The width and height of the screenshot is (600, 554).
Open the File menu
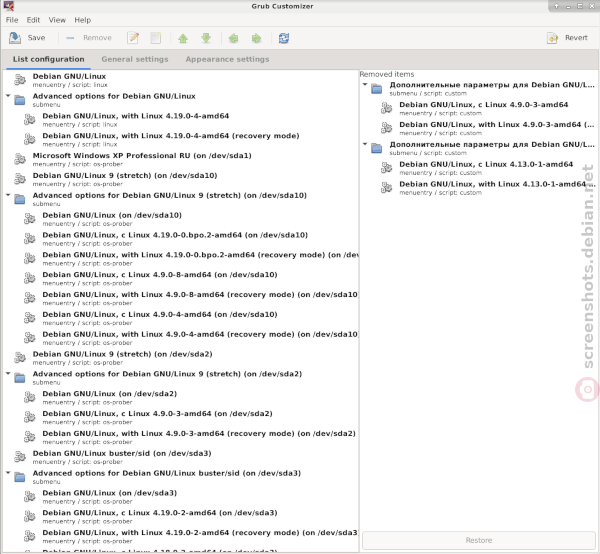pyautogui.click(x=12, y=20)
